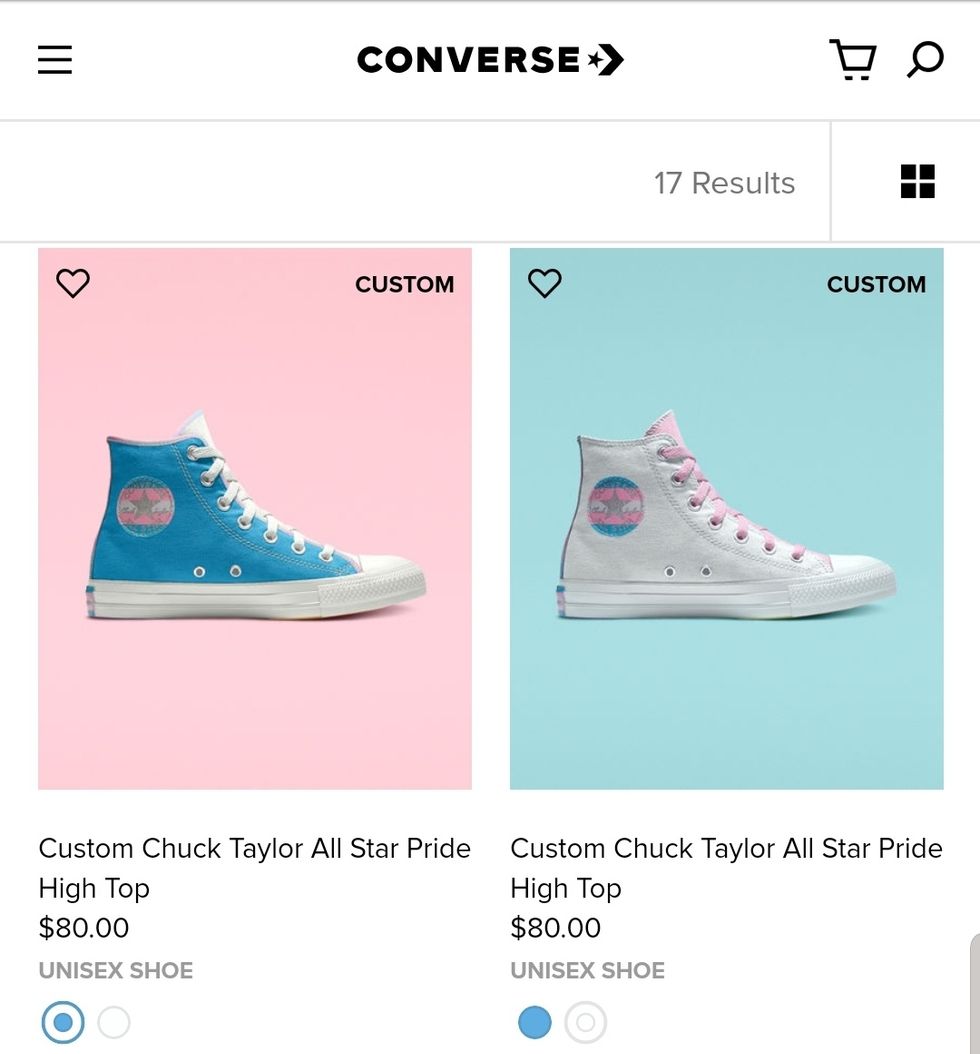Click the CUSTOM badge on teal card
980x1054 pixels.
click(876, 285)
